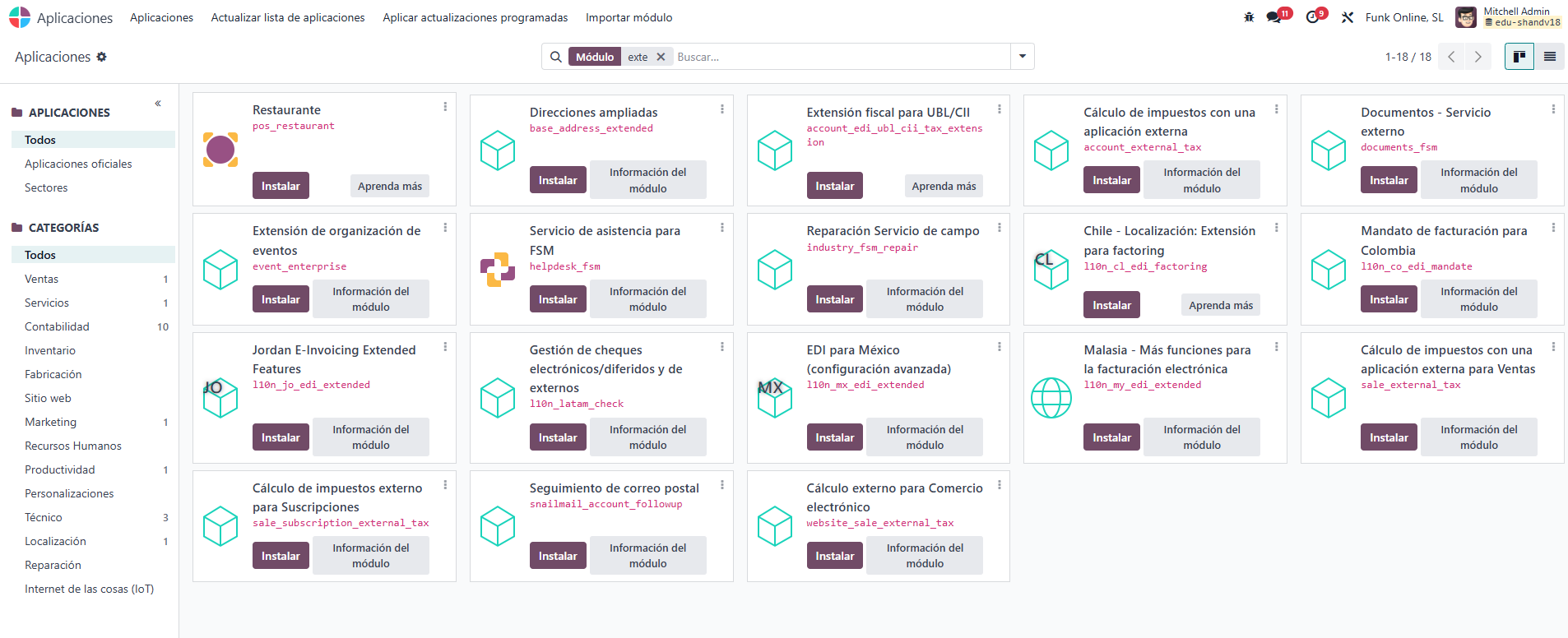Click the Aplicaciones settings gear icon
The image size is (1568, 638).
102,57
